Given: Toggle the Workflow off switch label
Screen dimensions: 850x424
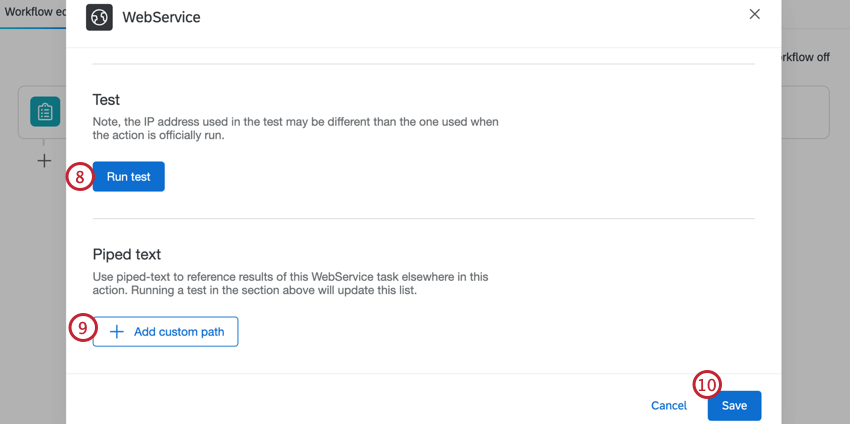Looking at the screenshot, I should (x=806, y=57).
